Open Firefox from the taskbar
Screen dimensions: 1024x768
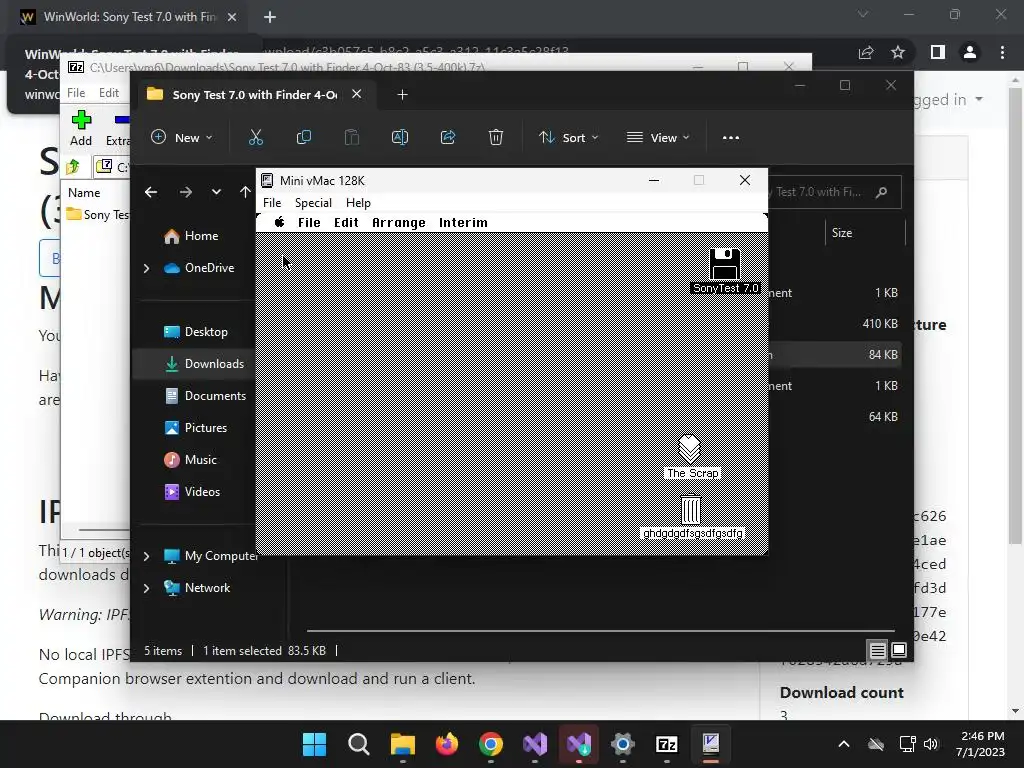point(447,744)
